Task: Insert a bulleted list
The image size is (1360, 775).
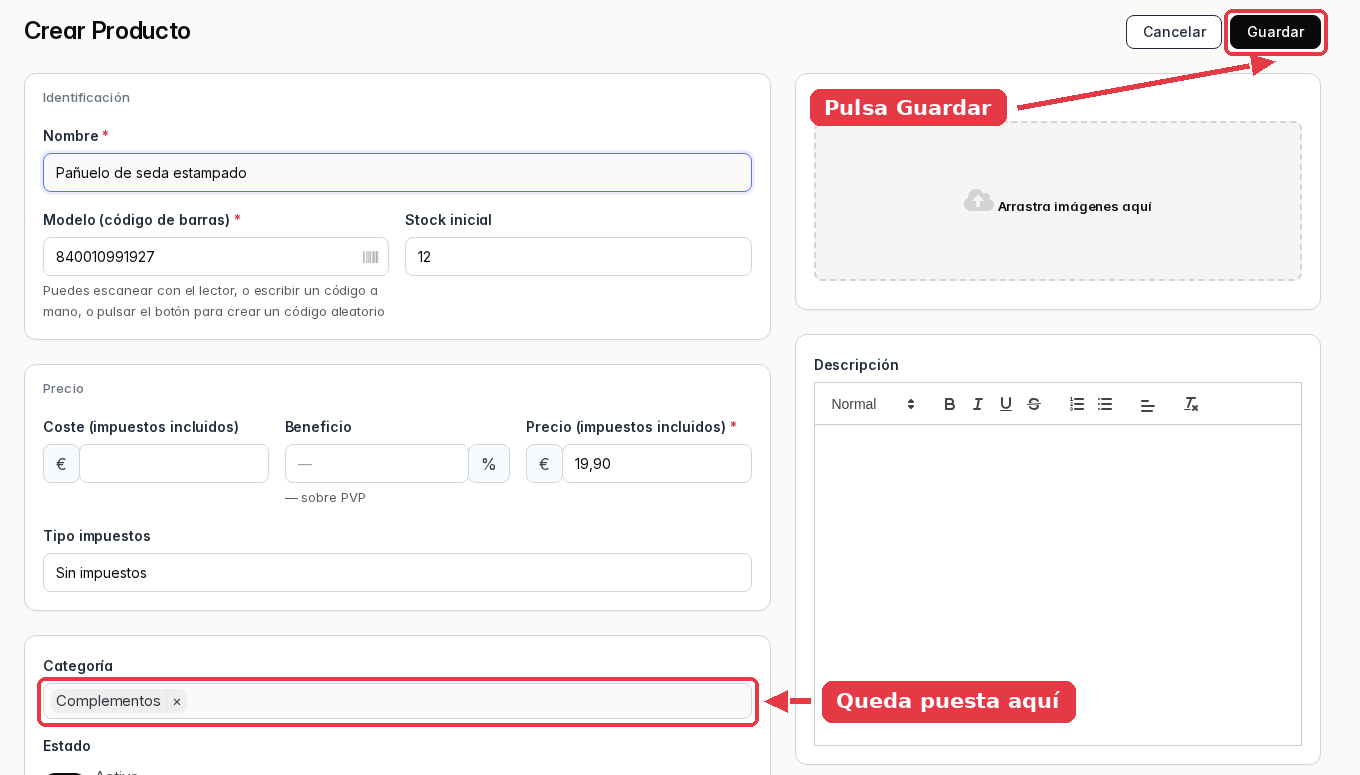Action: click(x=1105, y=404)
